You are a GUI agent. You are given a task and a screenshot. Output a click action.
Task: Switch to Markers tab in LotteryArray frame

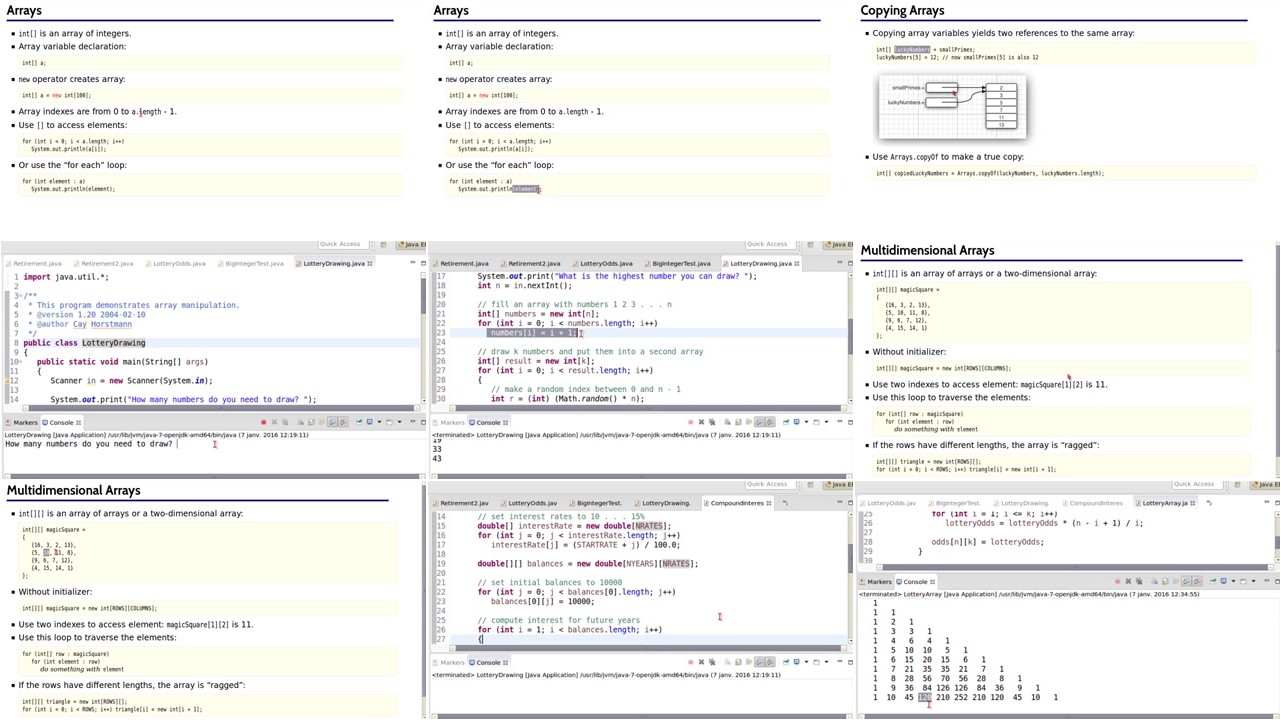pyautogui.click(x=875, y=582)
